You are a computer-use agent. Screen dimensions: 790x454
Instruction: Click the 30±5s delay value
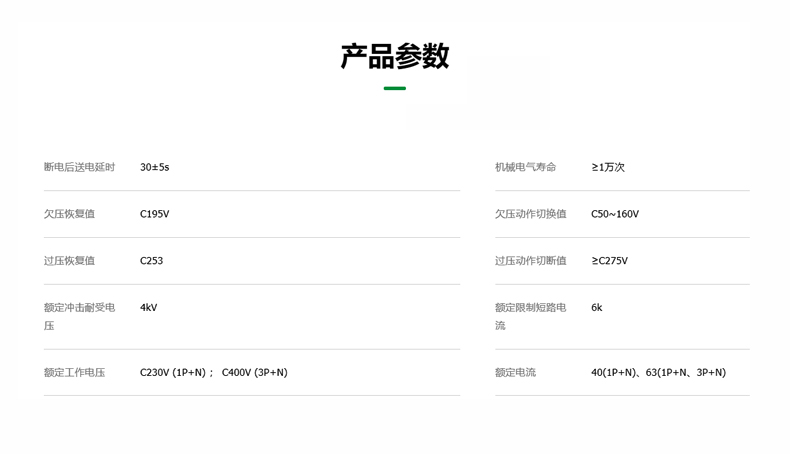click(x=154, y=167)
